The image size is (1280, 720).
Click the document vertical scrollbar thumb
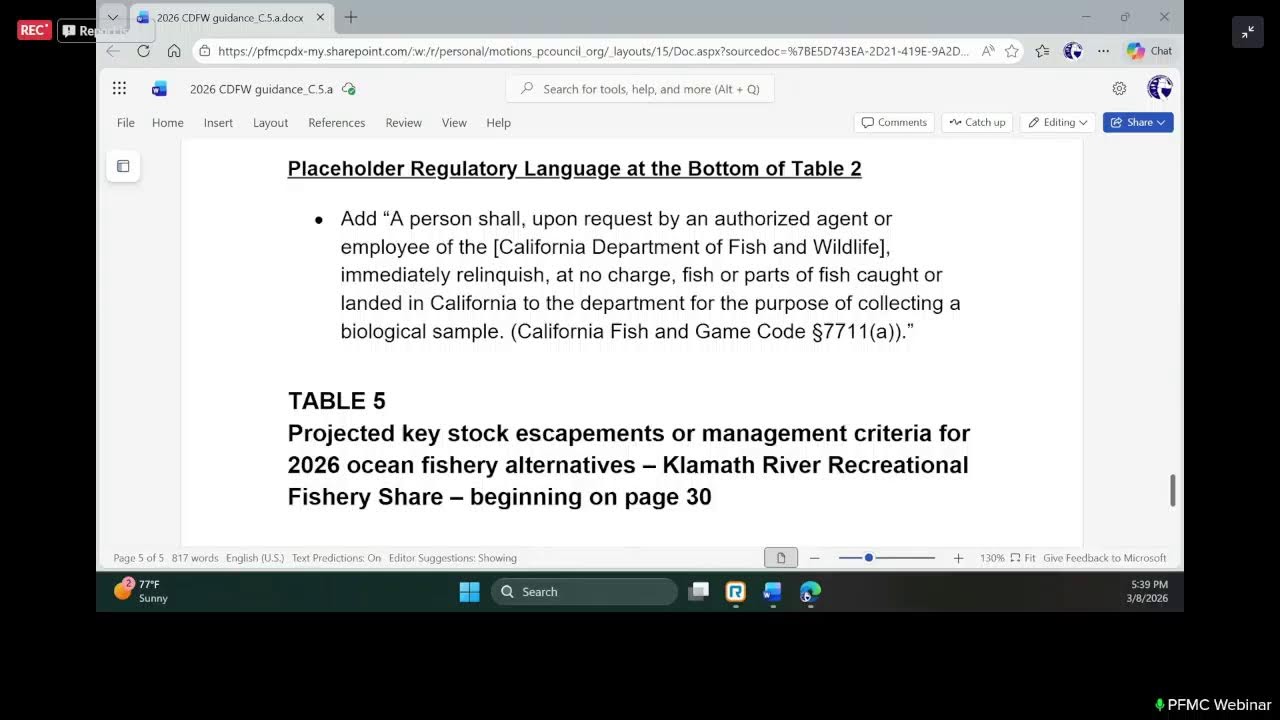[1172, 490]
